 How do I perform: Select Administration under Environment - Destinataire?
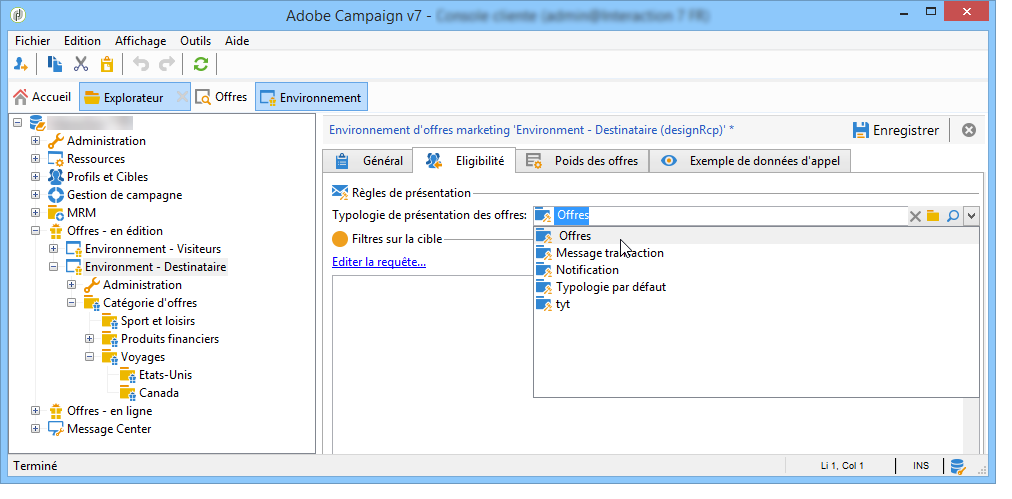(142, 285)
